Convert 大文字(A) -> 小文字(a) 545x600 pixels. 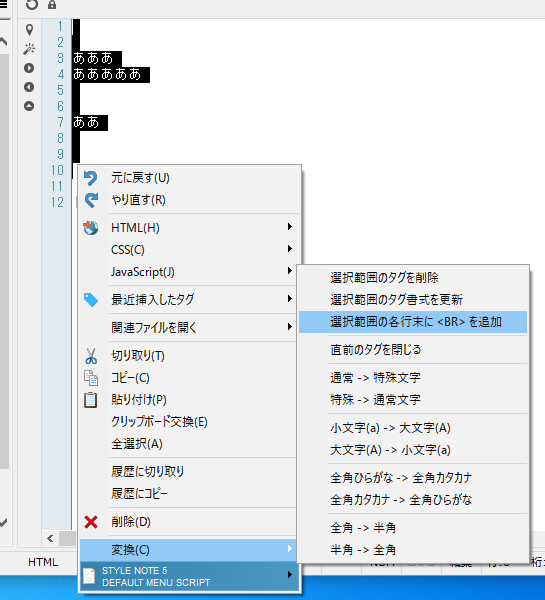click(413, 450)
